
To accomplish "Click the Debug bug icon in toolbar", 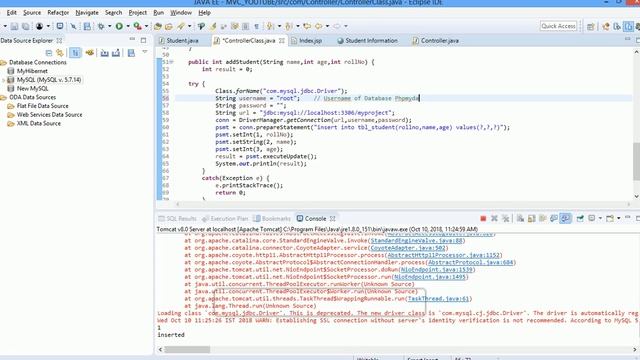I will click(101, 26).
